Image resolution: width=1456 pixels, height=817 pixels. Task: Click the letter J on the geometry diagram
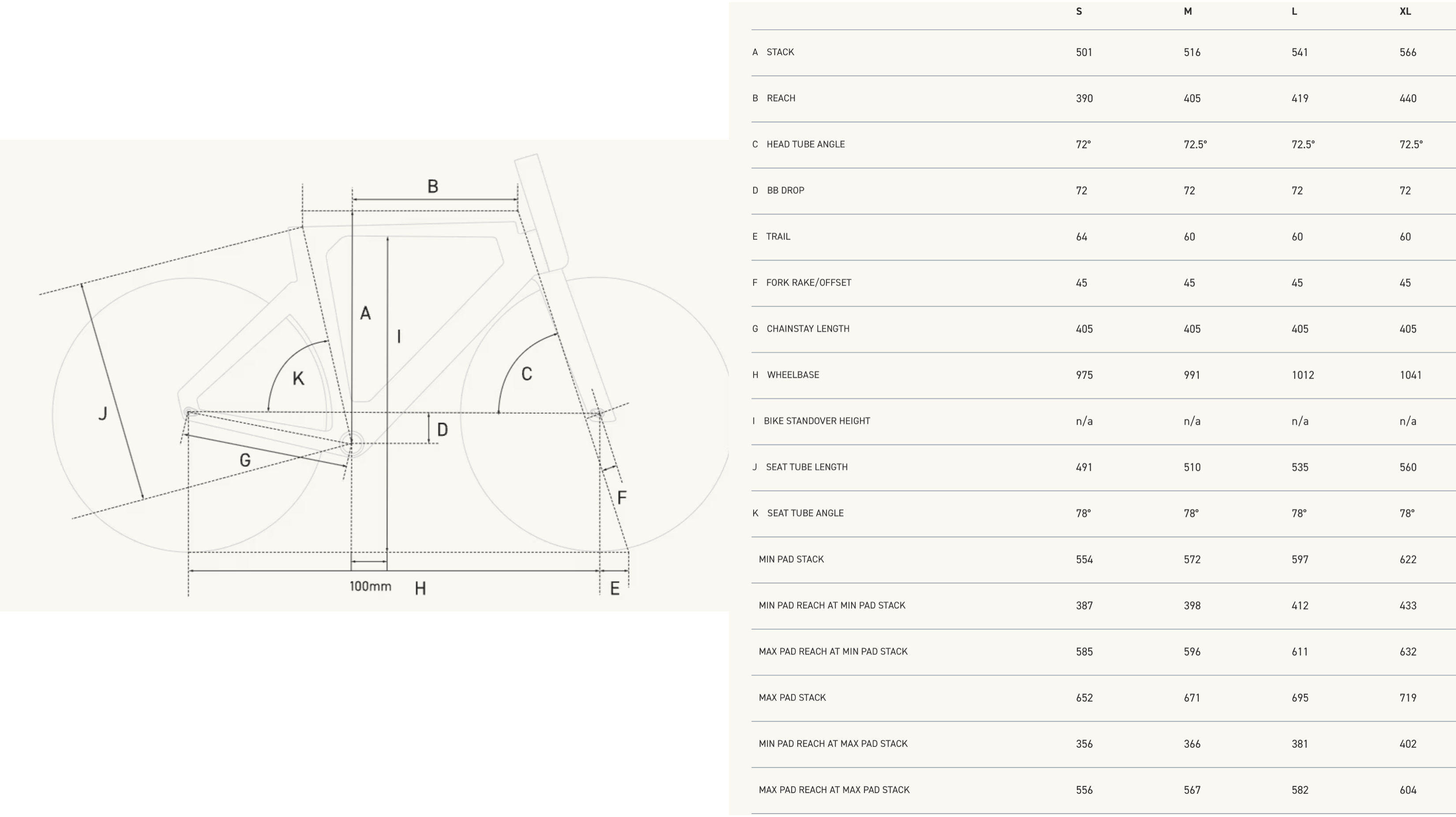tap(103, 414)
